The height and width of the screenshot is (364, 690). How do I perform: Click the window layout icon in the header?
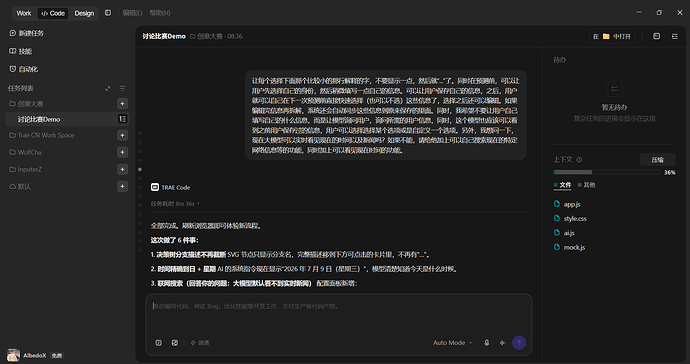[x=657, y=36]
